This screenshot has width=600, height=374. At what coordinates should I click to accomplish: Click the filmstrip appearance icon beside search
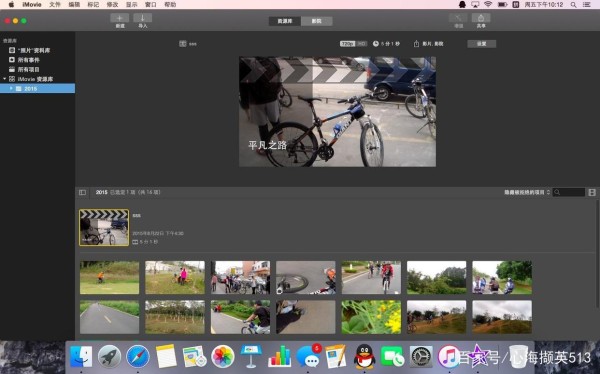(592, 192)
